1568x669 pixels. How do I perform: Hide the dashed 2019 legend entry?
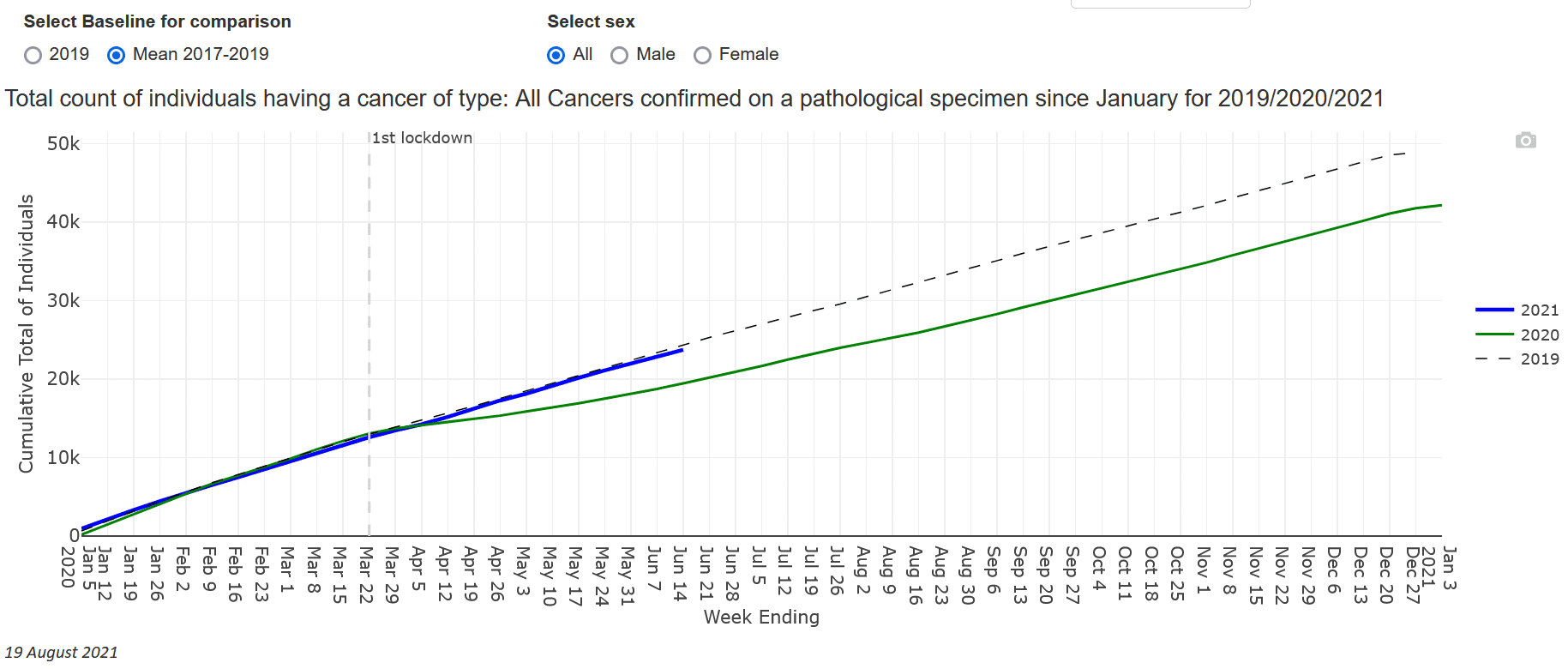[x=1539, y=359]
